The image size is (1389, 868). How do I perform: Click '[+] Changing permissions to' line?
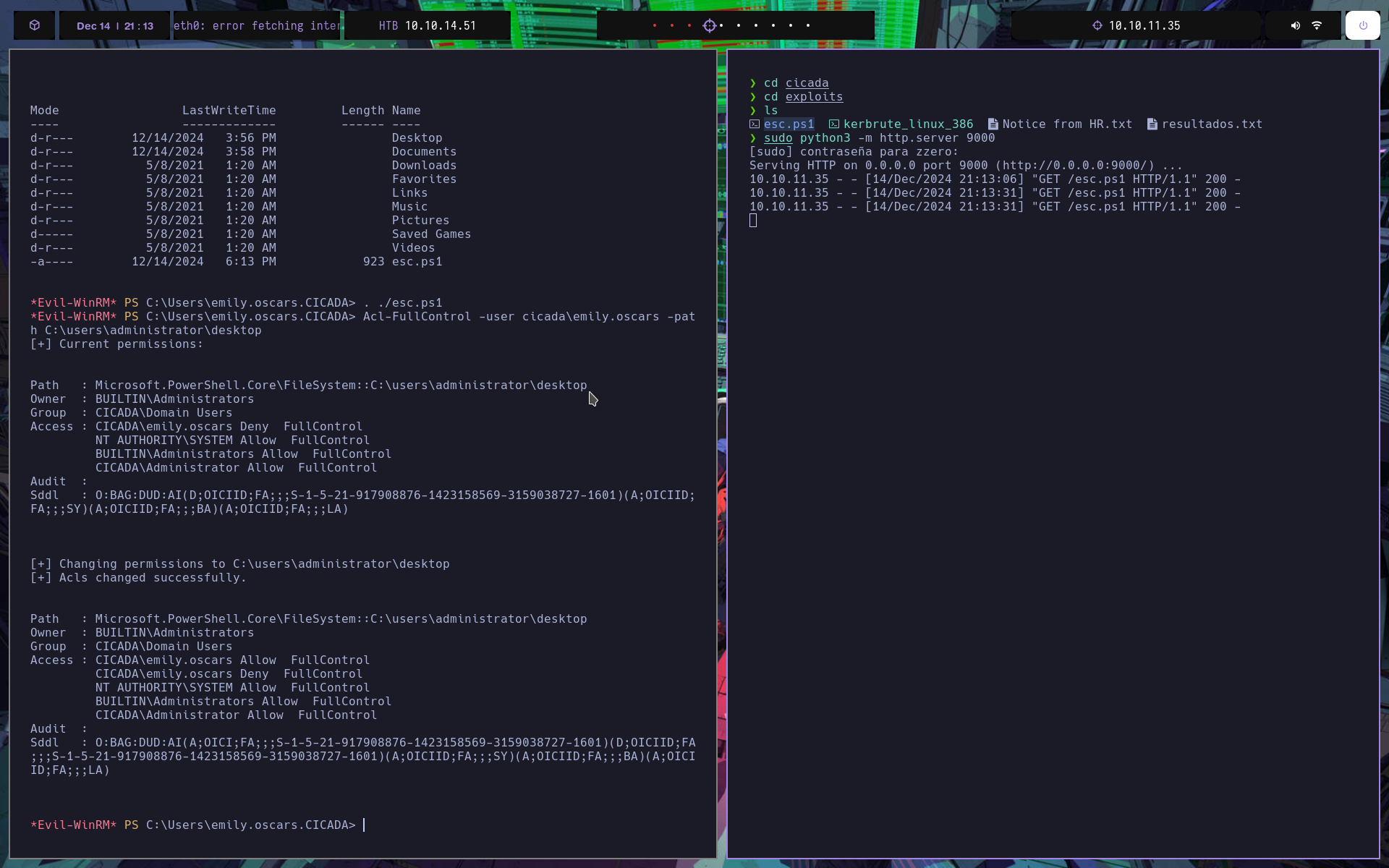pyautogui.click(x=240, y=564)
